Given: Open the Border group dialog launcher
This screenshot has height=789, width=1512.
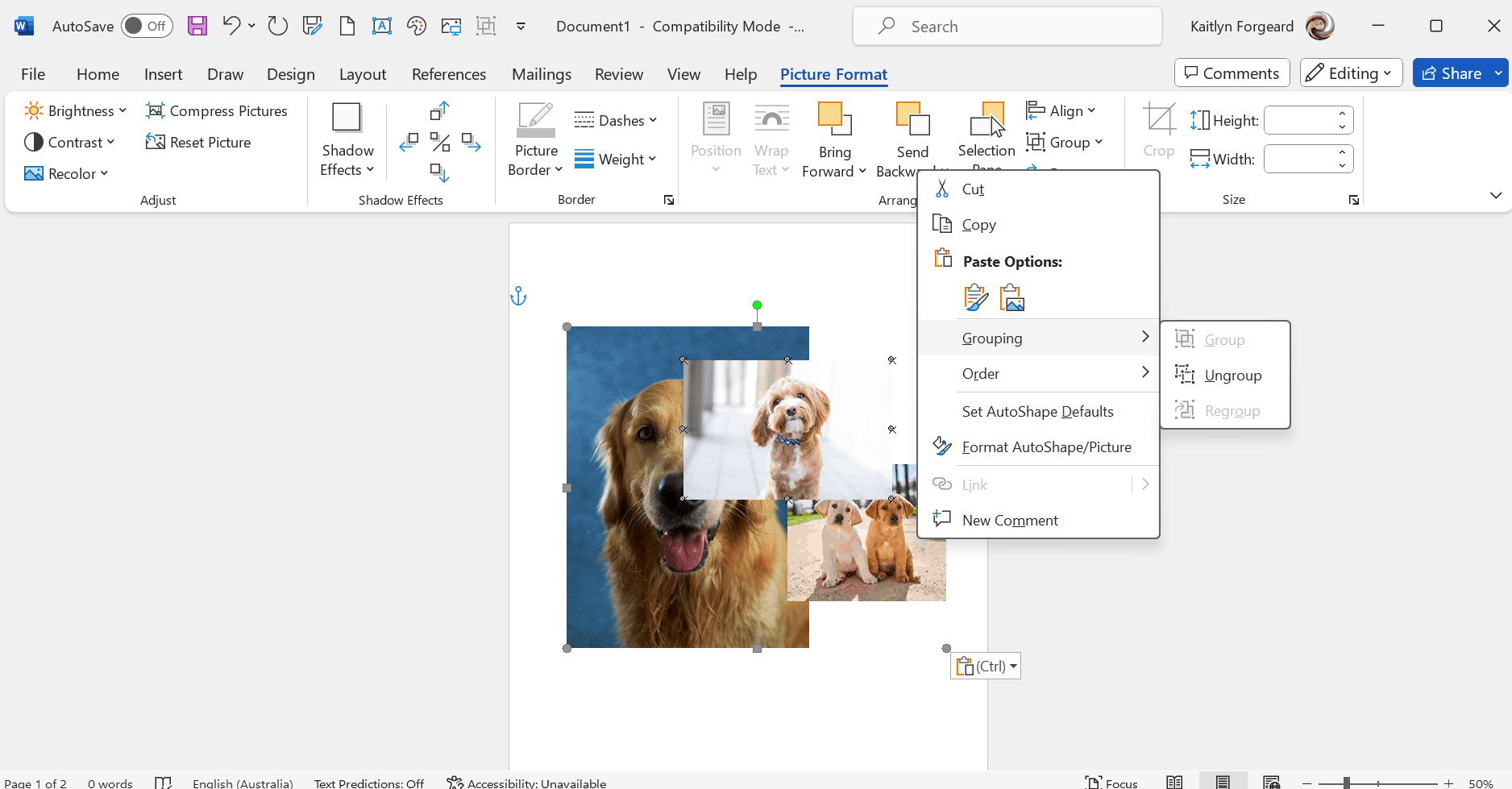Looking at the screenshot, I should pos(669,200).
